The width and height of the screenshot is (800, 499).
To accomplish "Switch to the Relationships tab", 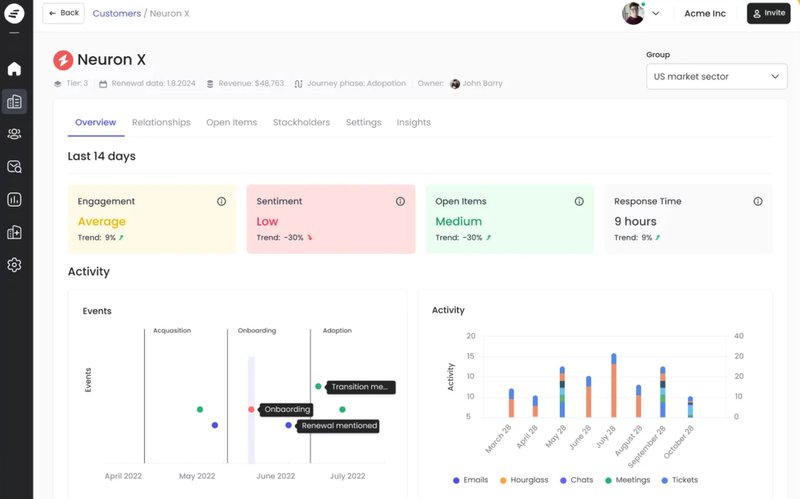I will (x=161, y=122).
